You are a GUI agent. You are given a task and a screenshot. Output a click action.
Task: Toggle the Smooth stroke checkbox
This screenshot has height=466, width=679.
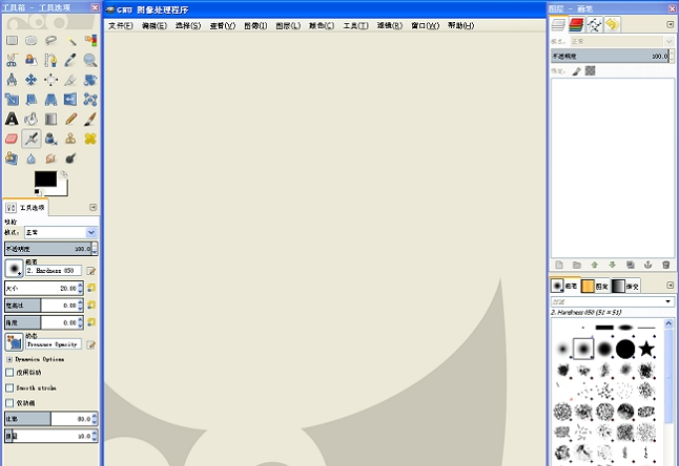[x=10, y=387]
